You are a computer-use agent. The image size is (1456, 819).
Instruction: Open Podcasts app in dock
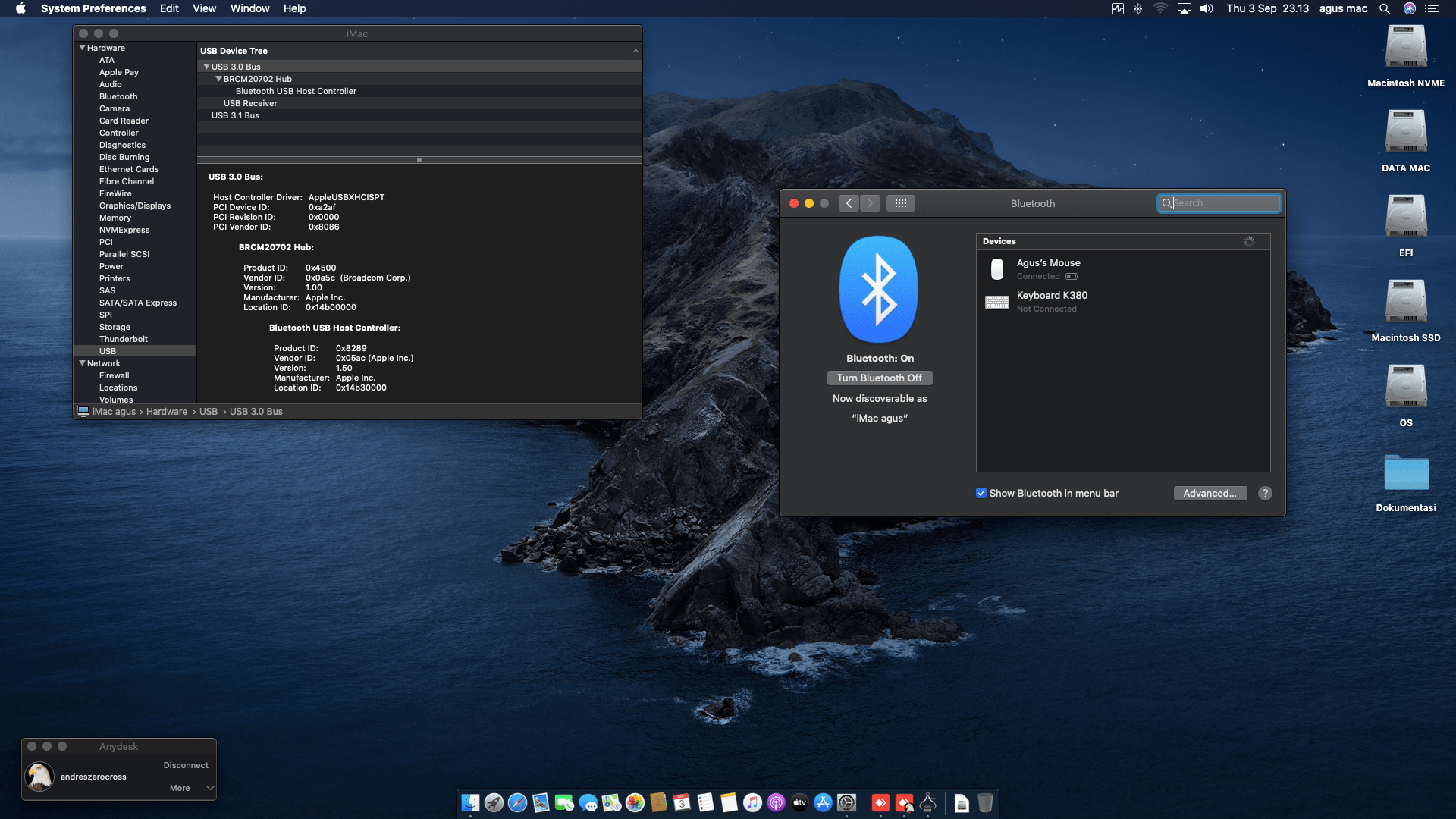pos(776,802)
